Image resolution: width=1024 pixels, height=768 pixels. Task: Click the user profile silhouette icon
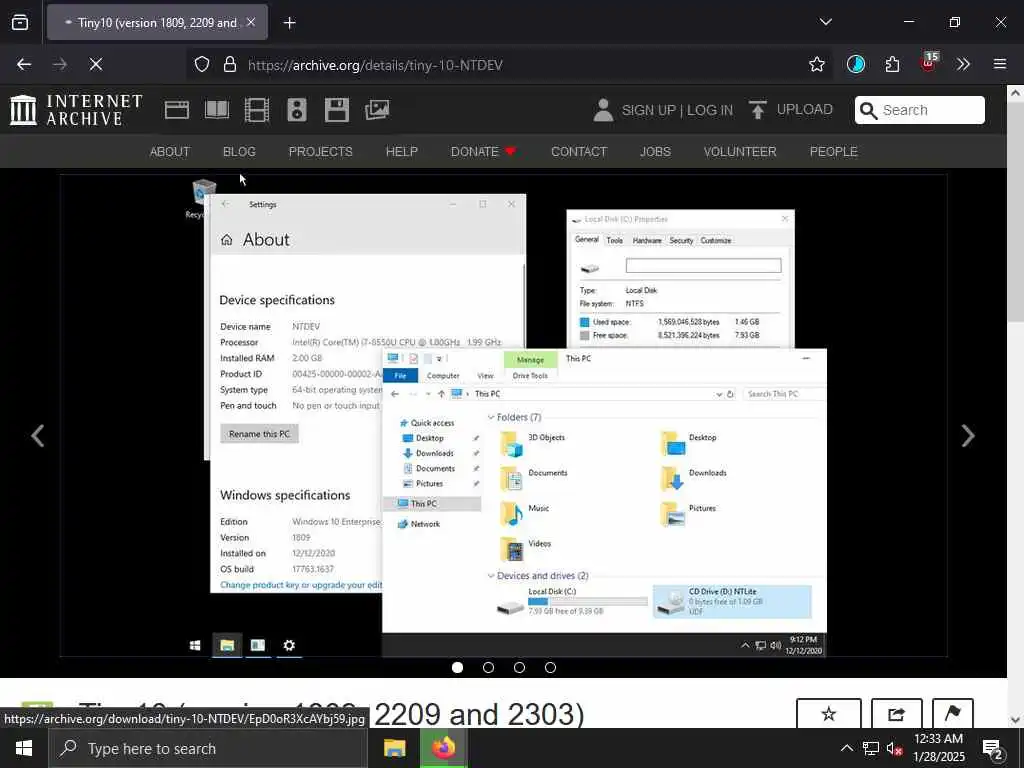(x=603, y=110)
